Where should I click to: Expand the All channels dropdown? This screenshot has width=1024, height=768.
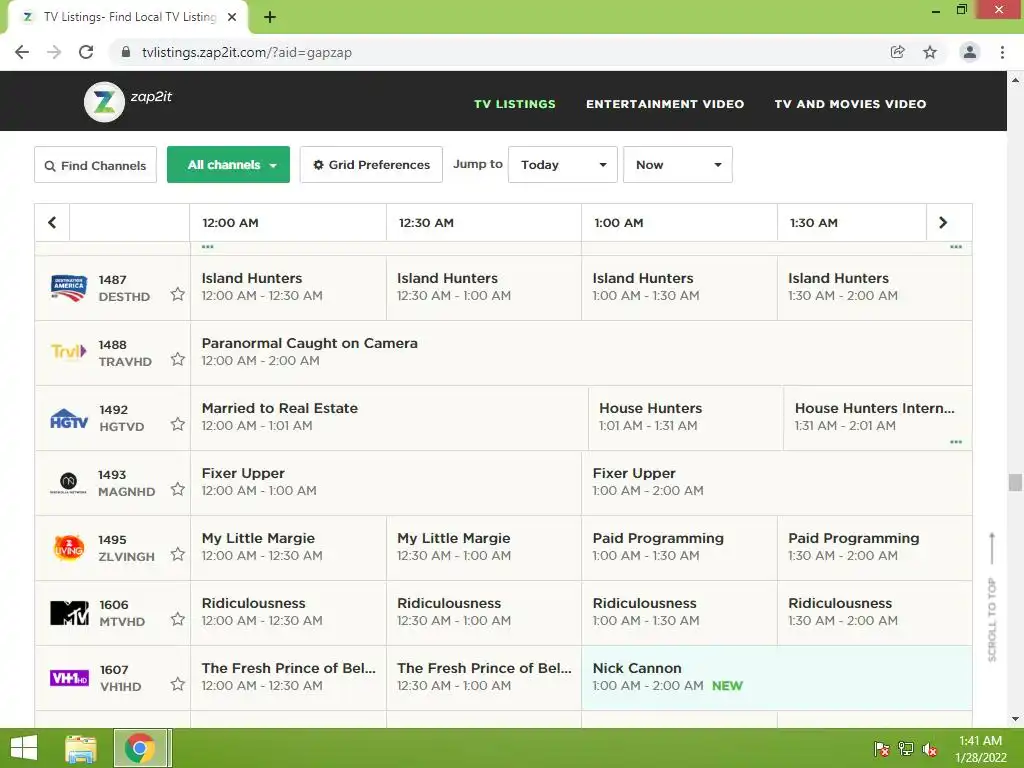[229, 165]
